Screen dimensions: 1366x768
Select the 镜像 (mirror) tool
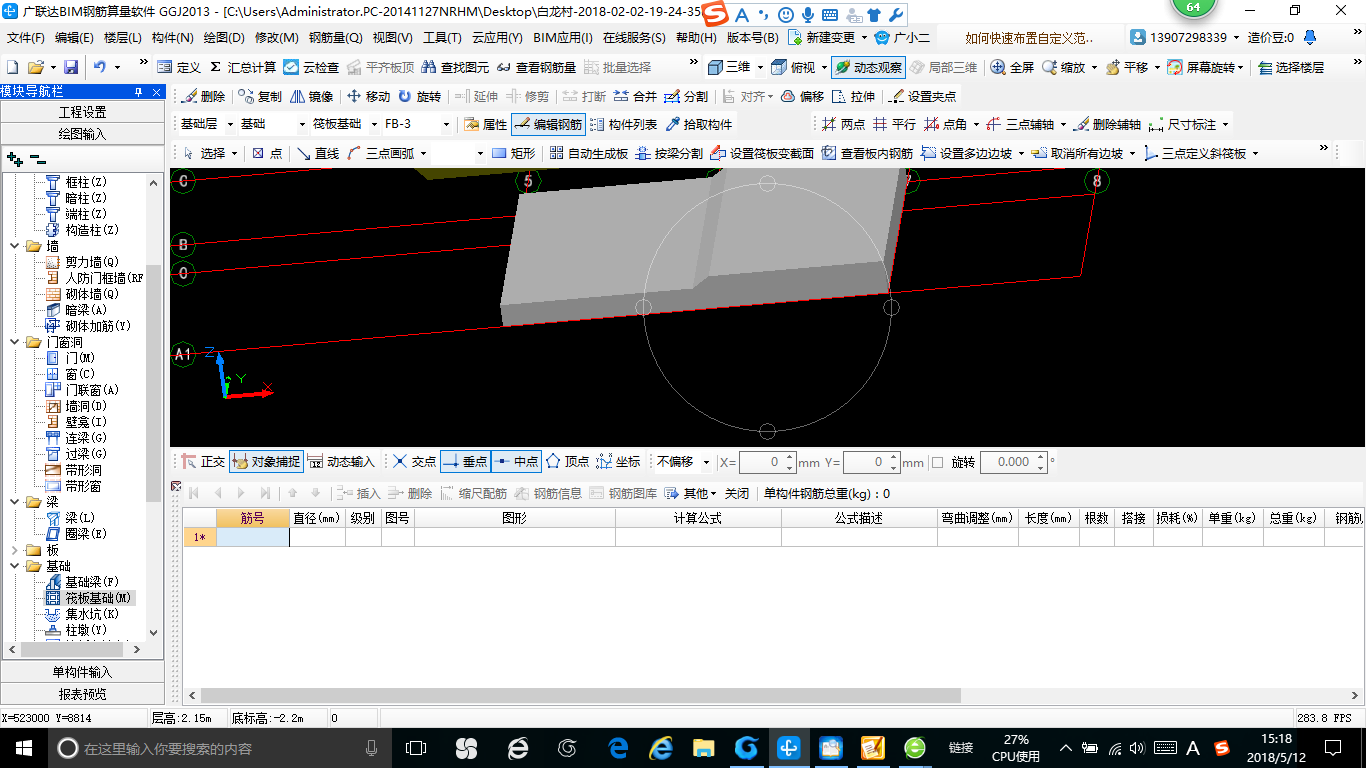(x=312, y=97)
